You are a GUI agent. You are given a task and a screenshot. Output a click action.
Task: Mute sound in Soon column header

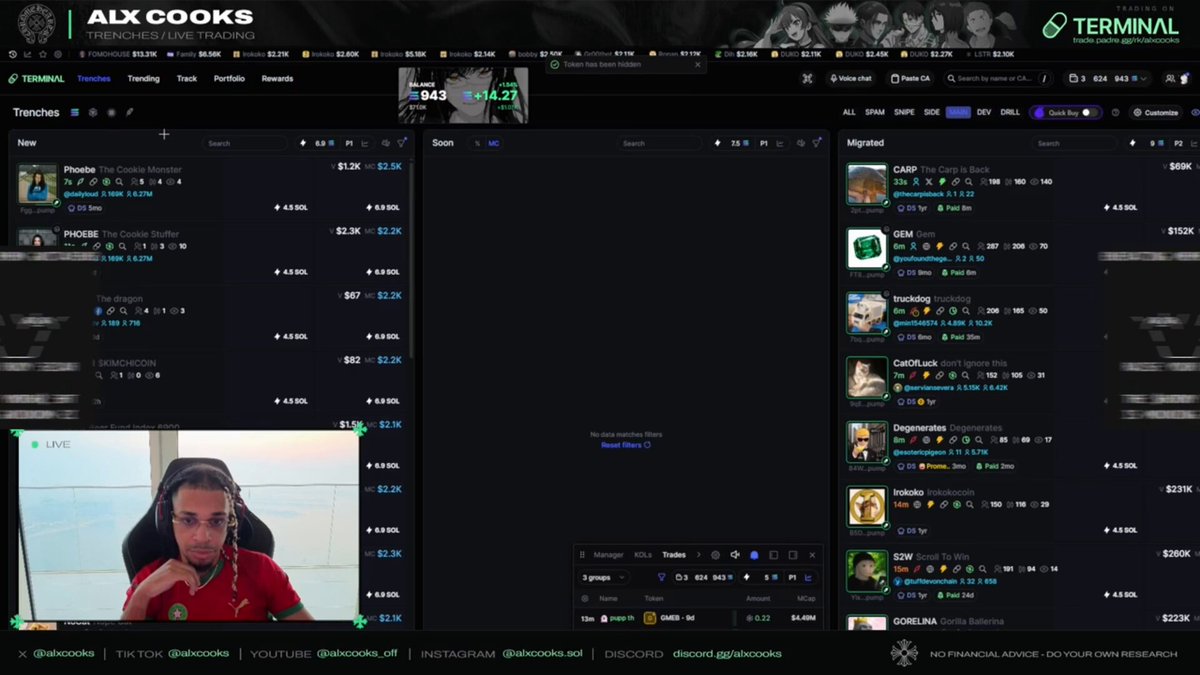(x=800, y=143)
